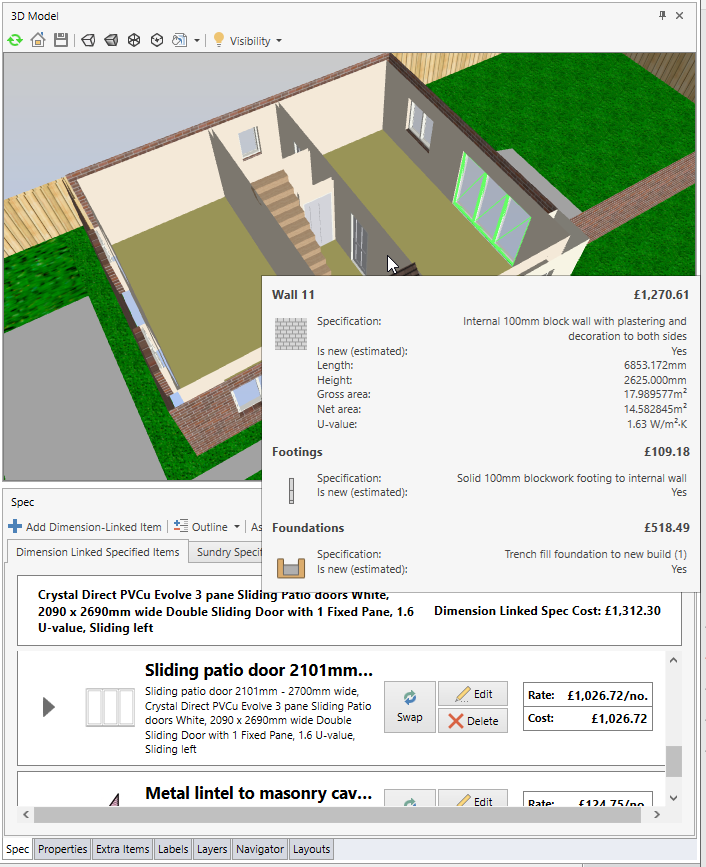Click the save (floppy disk) icon

click(61, 40)
